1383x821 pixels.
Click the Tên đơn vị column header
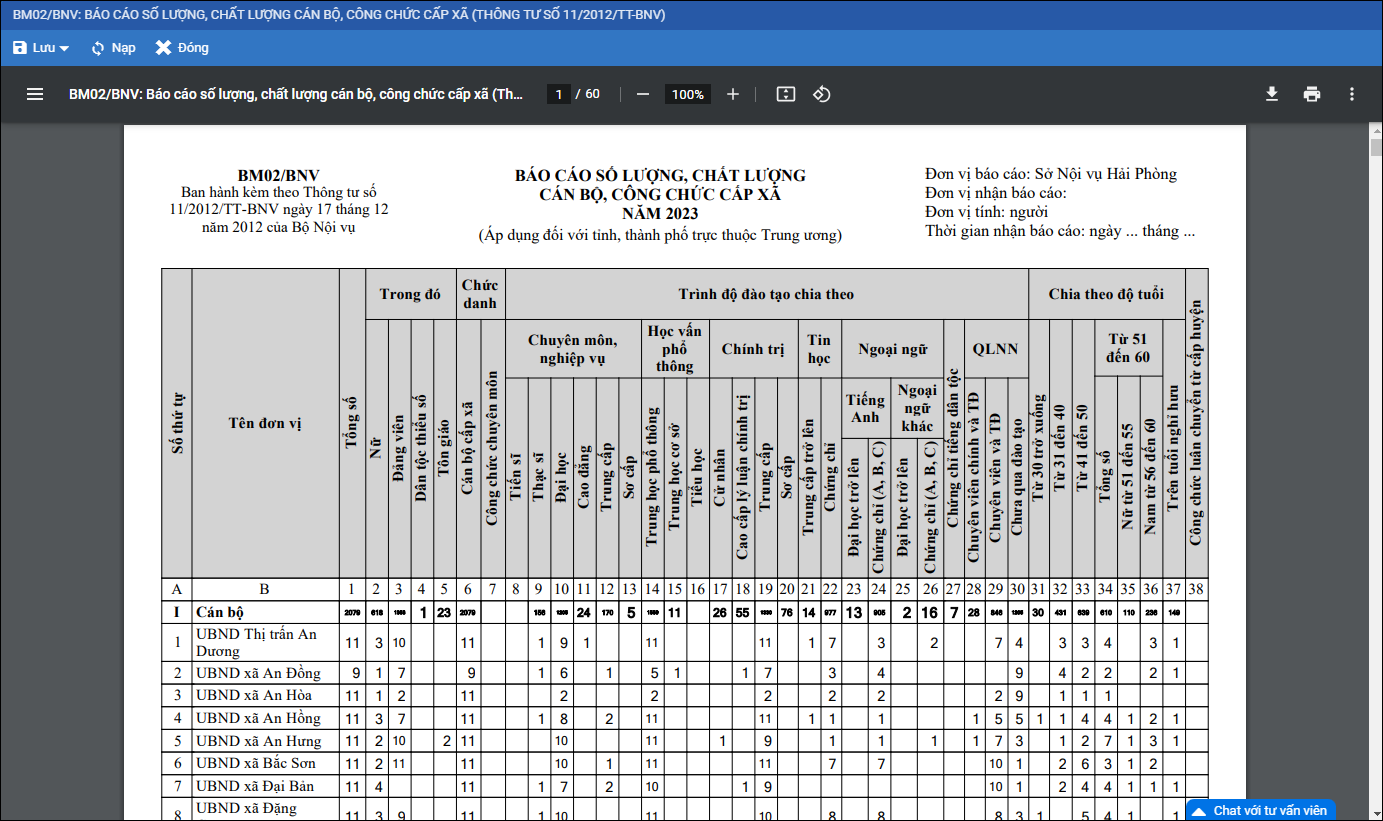pyautogui.click(x=265, y=423)
